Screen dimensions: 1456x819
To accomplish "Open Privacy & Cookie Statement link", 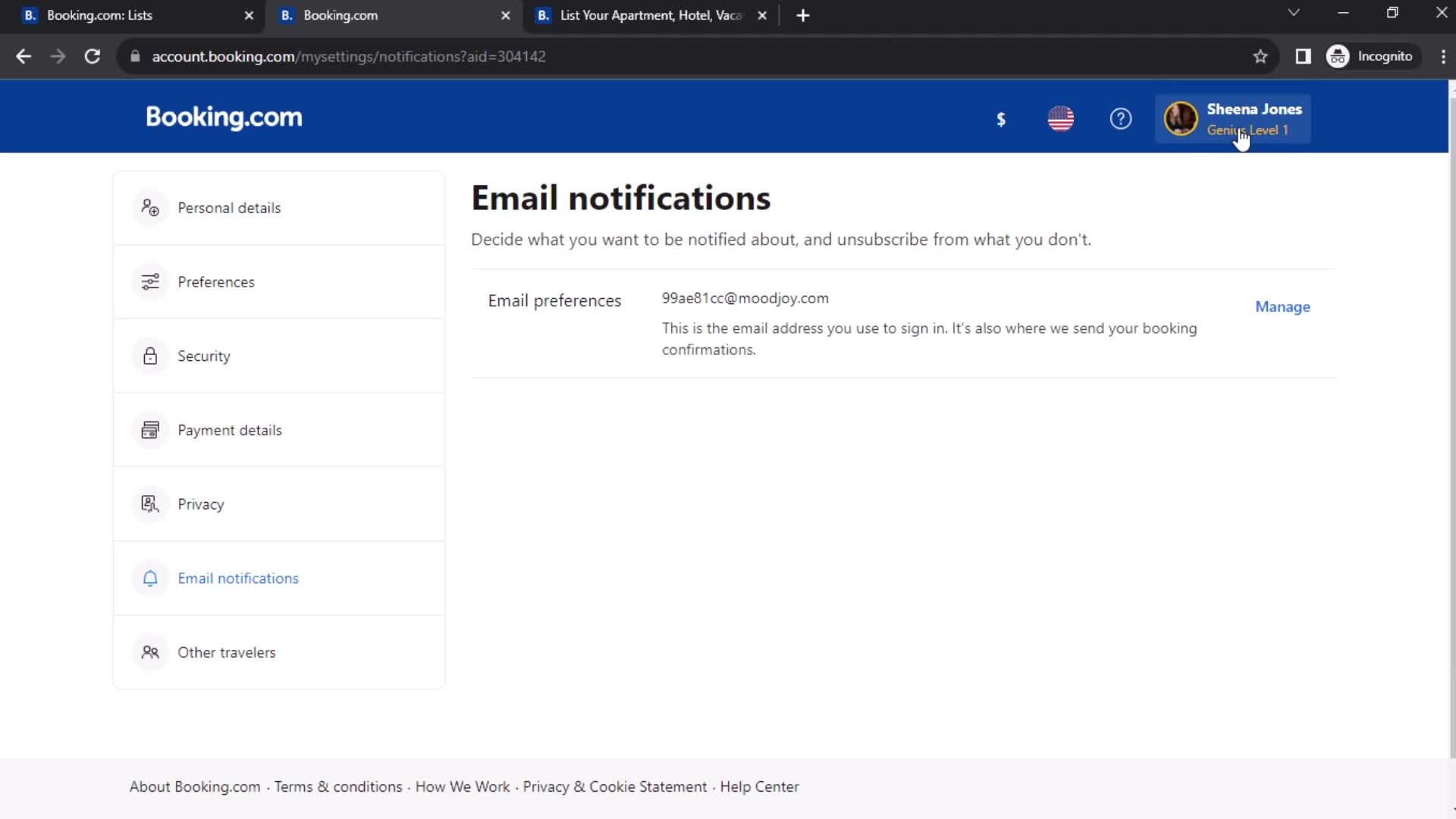I will [x=614, y=787].
